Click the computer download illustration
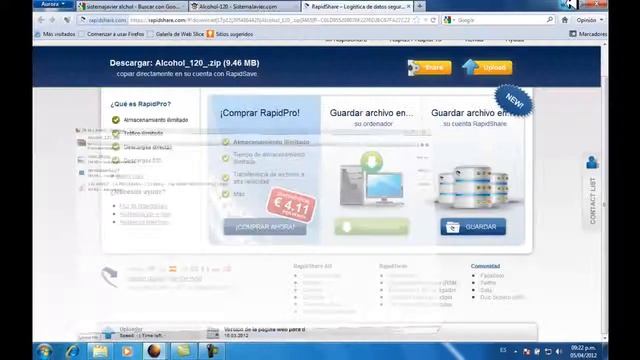 point(371,180)
